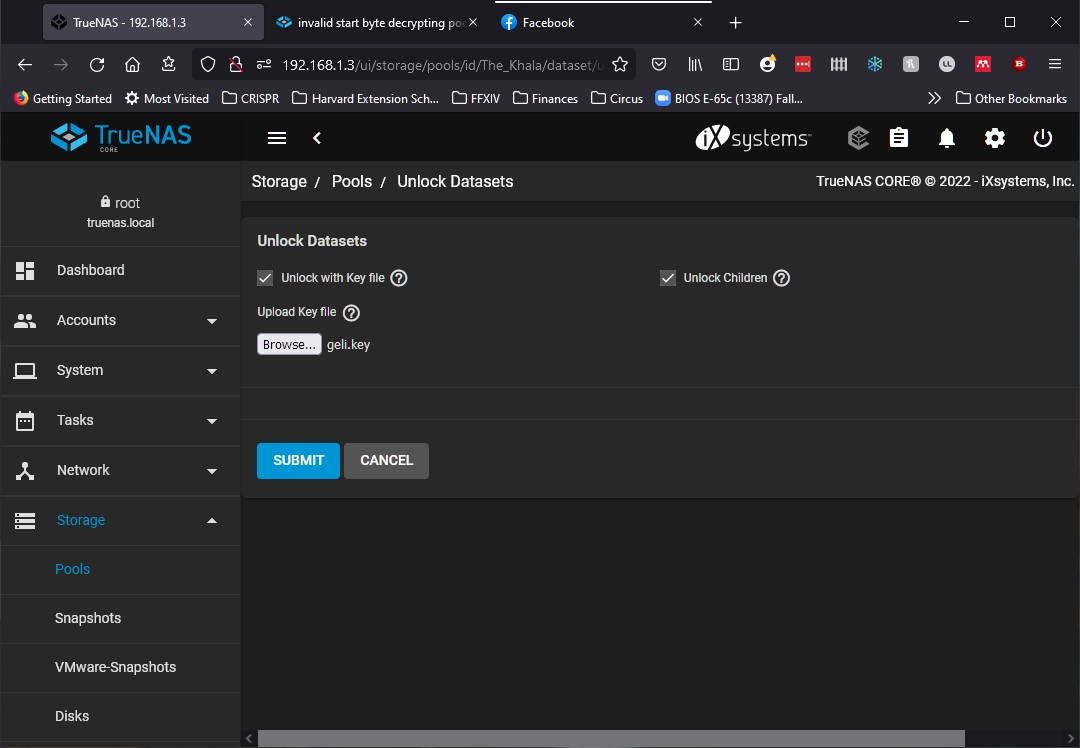The height and width of the screenshot is (748, 1080).
Task: Open the alerts bell icon
Action: 946,138
